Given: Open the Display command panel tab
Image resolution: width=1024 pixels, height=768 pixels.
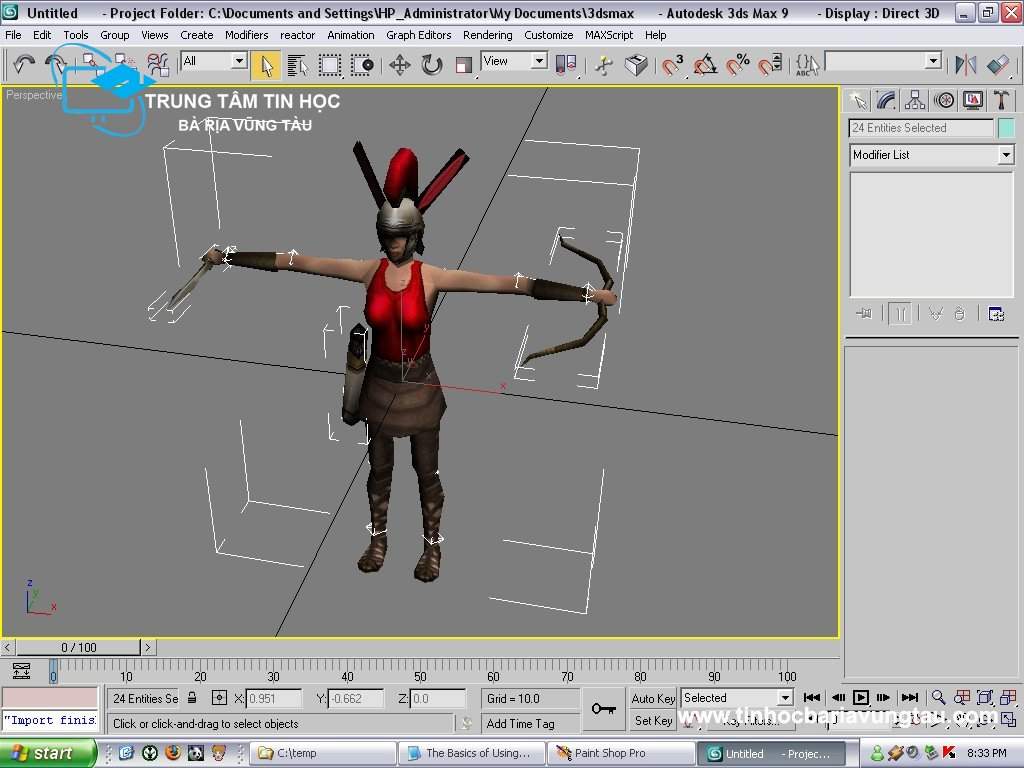Looking at the screenshot, I should pos(973,100).
